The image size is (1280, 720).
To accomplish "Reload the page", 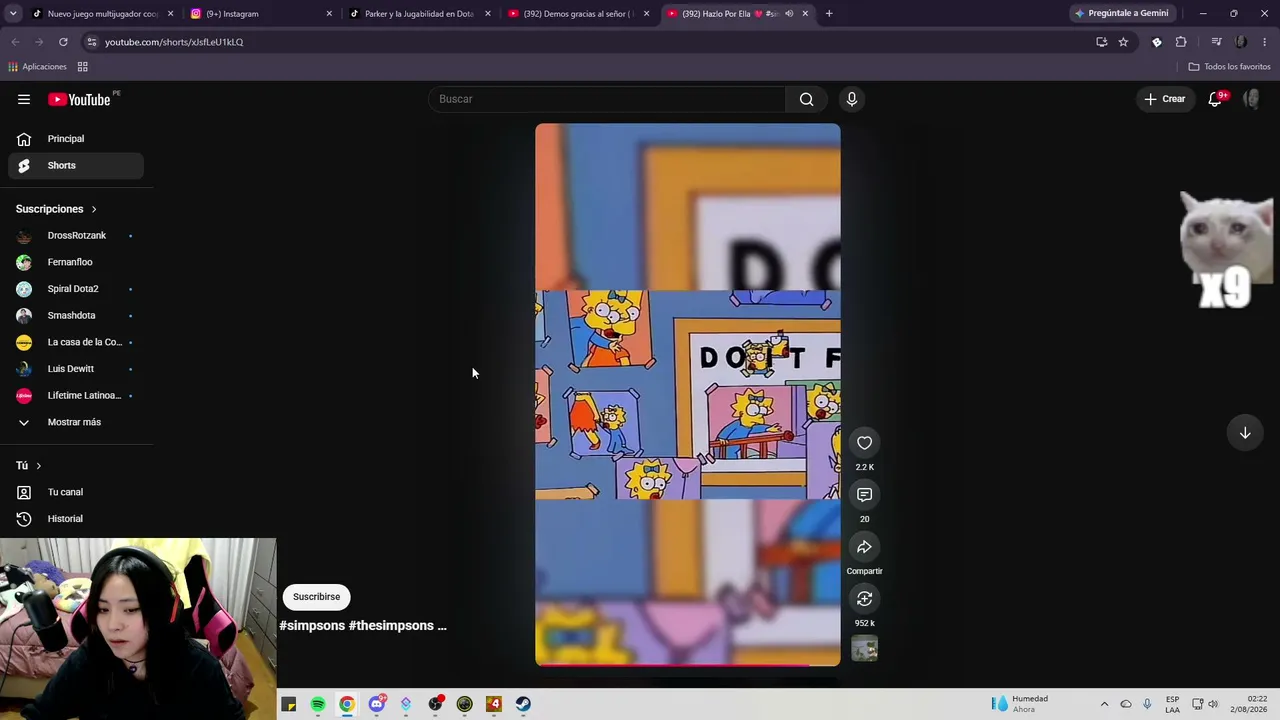I will (x=63, y=42).
